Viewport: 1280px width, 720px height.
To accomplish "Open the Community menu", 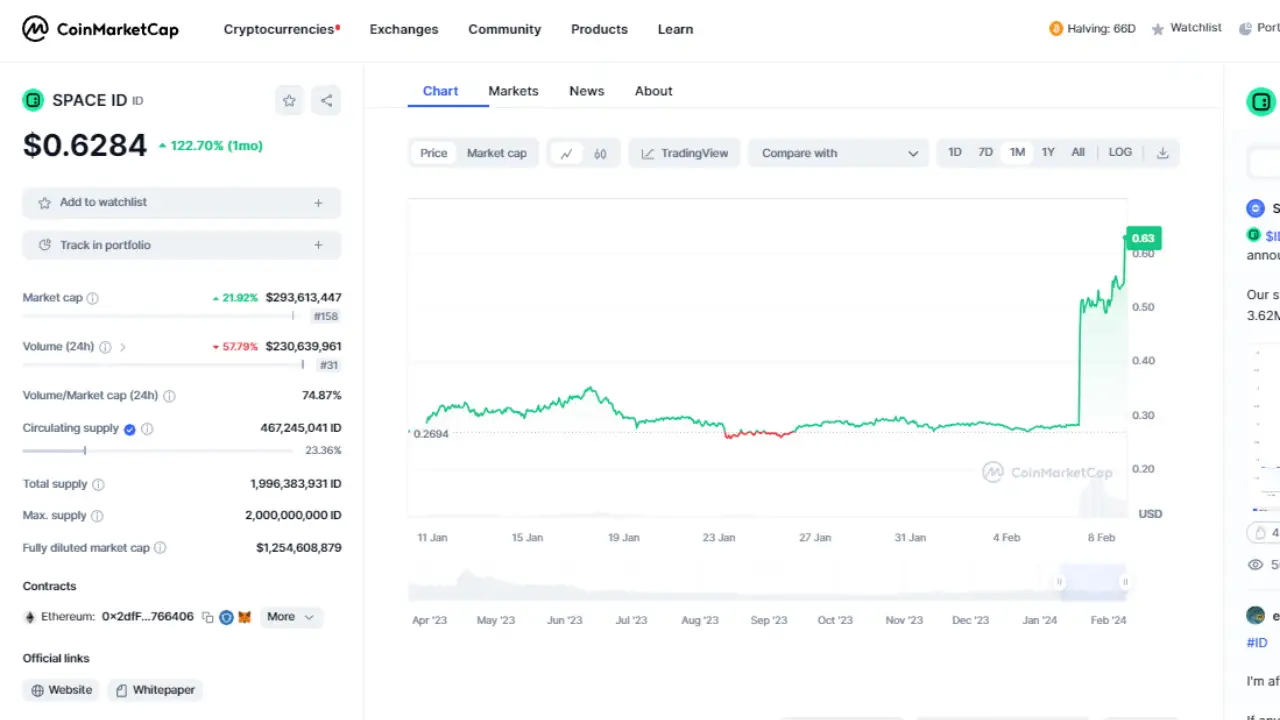I will [x=504, y=29].
